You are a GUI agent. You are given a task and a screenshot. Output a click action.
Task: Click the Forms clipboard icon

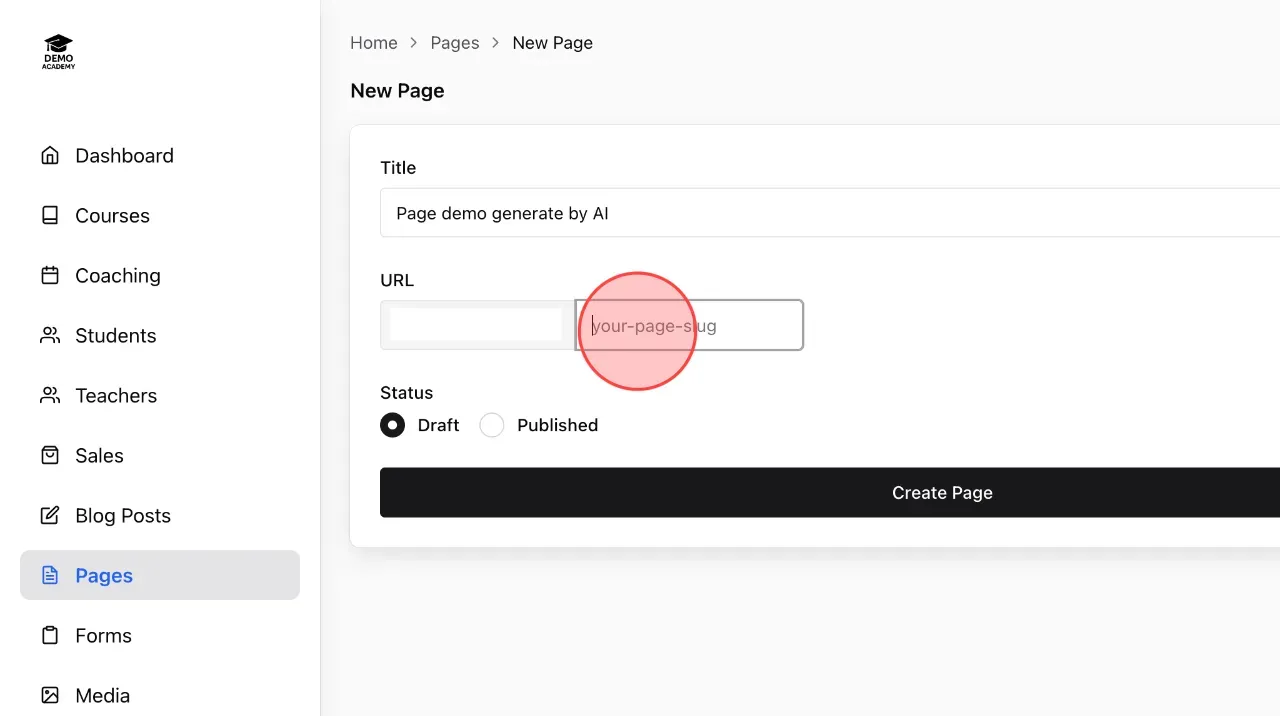tap(50, 635)
